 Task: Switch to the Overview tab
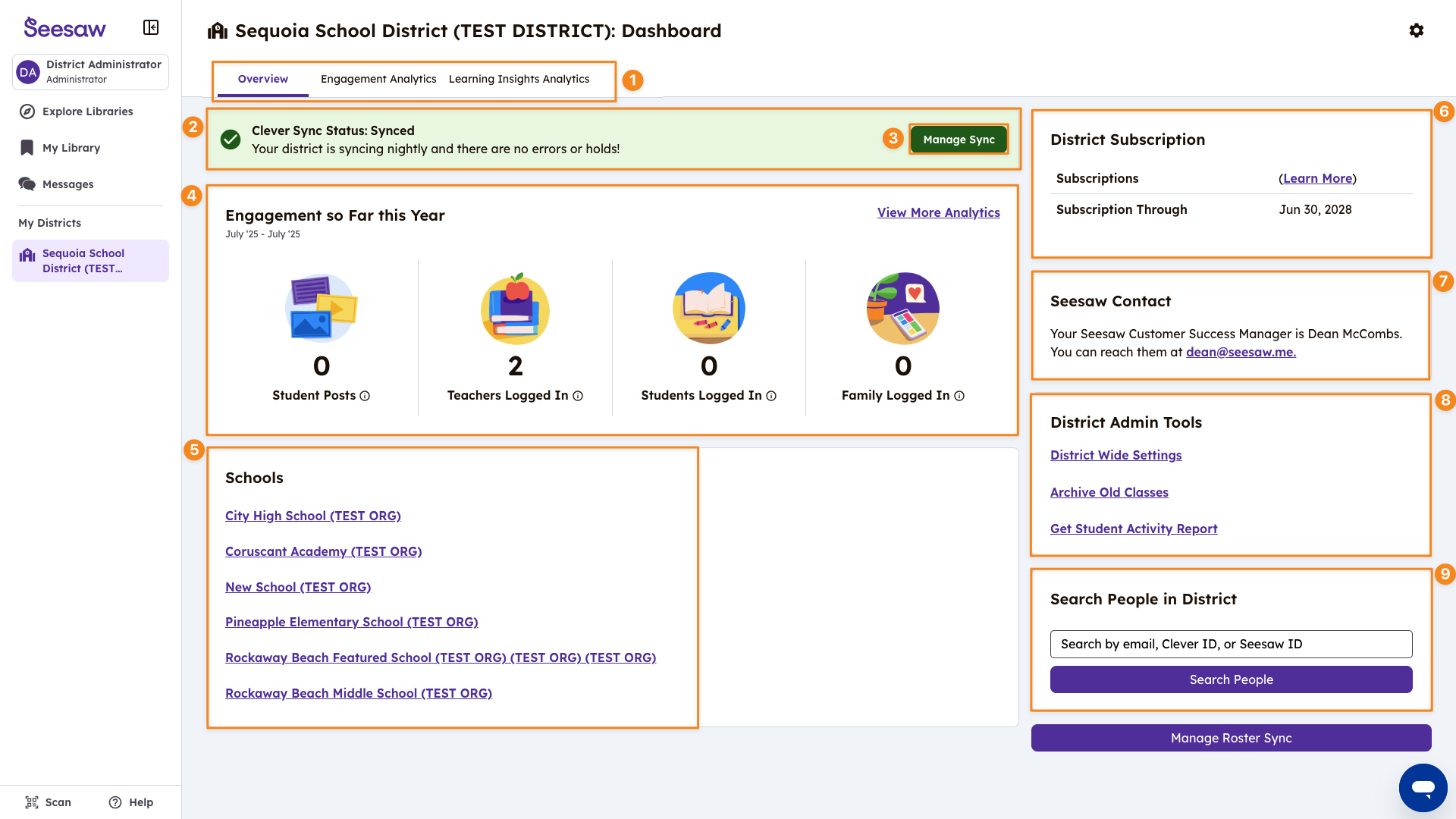point(263,79)
